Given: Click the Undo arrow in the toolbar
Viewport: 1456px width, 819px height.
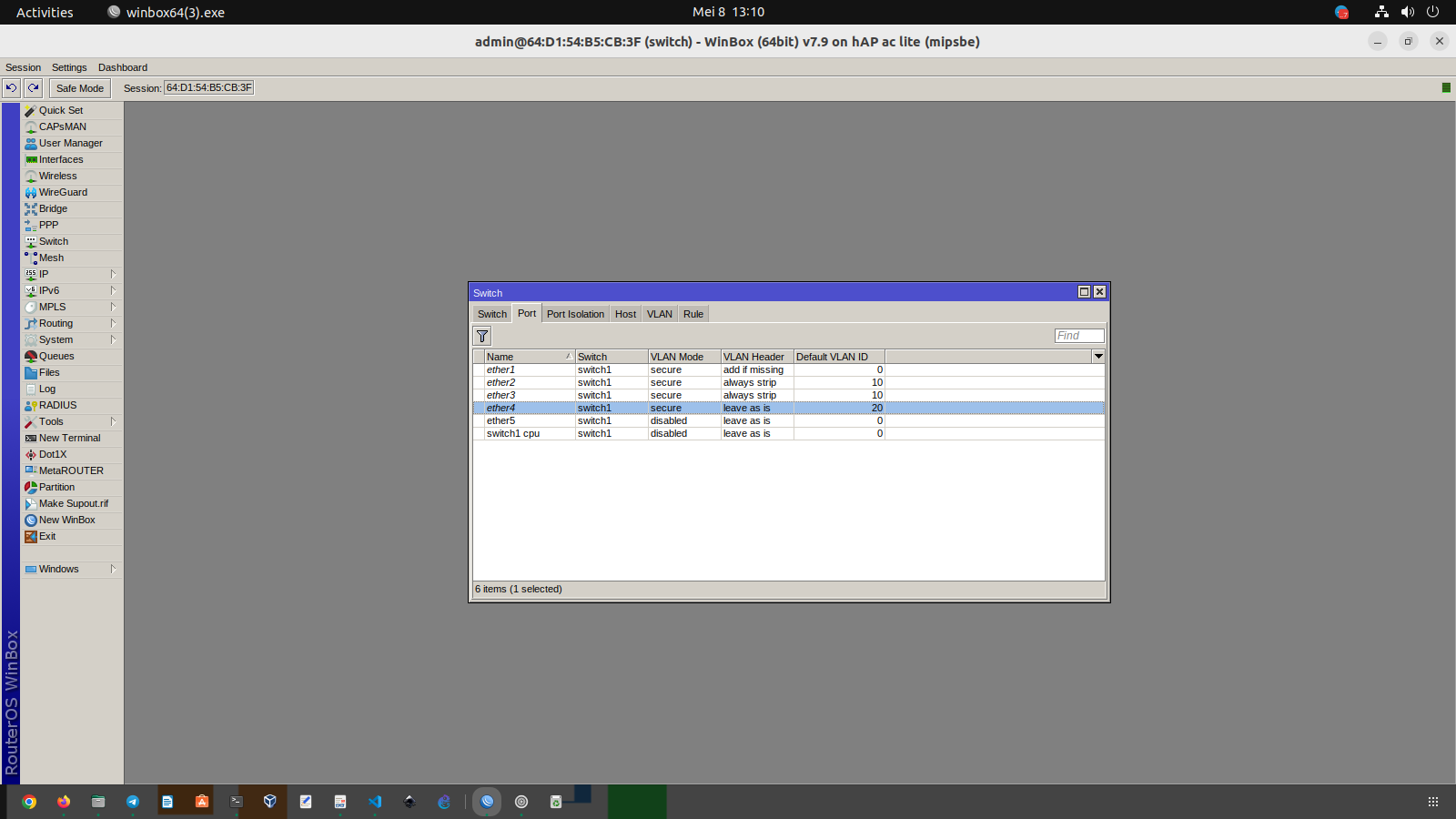Looking at the screenshot, I should pyautogui.click(x=11, y=87).
